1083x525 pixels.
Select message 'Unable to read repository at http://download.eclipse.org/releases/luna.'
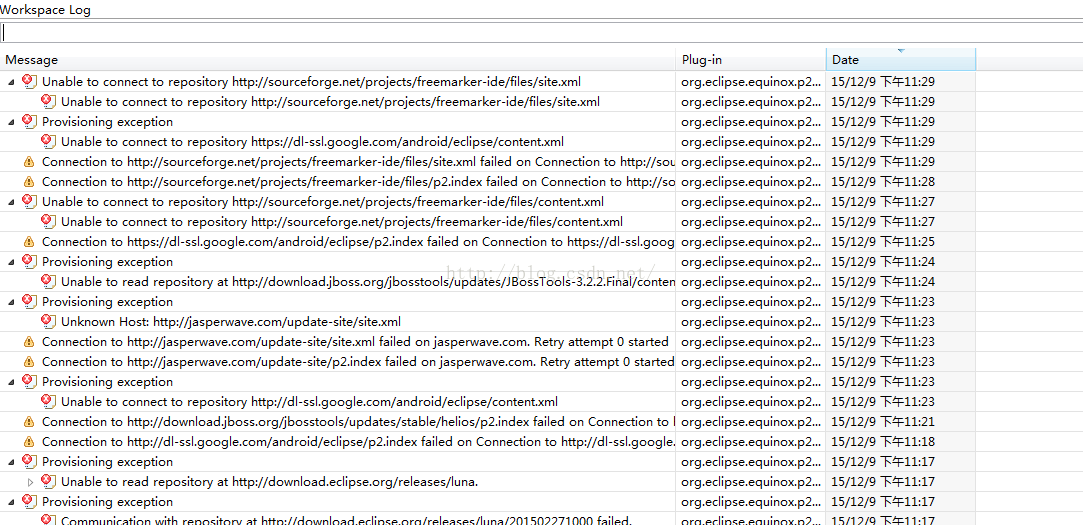[269, 482]
